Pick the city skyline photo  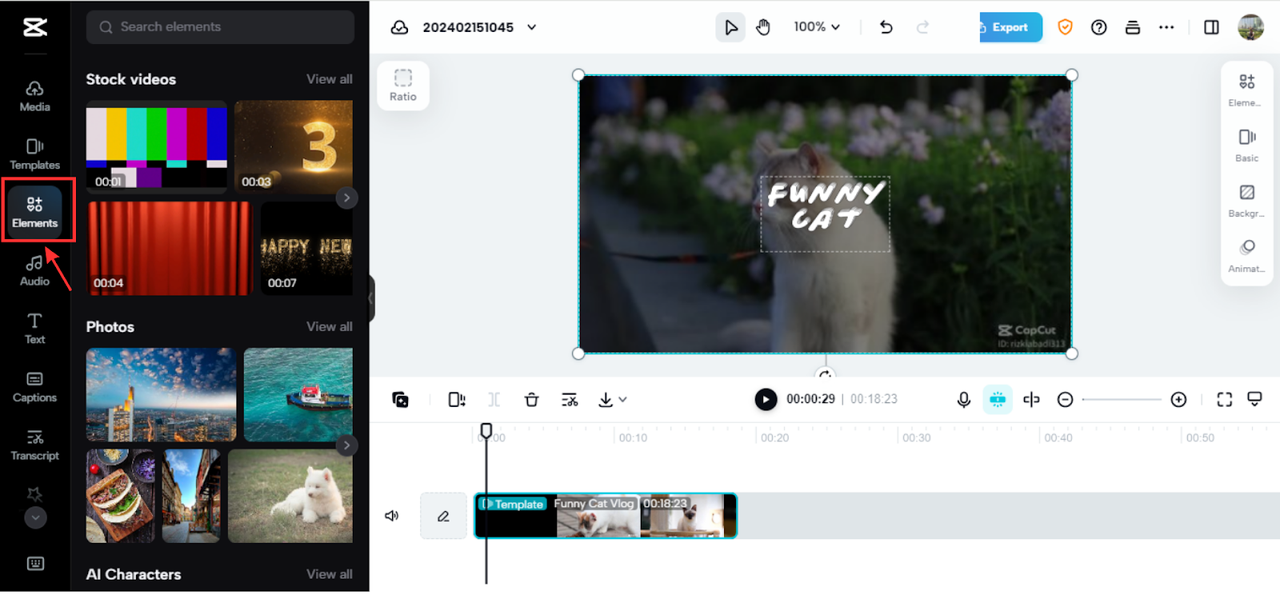[161, 395]
